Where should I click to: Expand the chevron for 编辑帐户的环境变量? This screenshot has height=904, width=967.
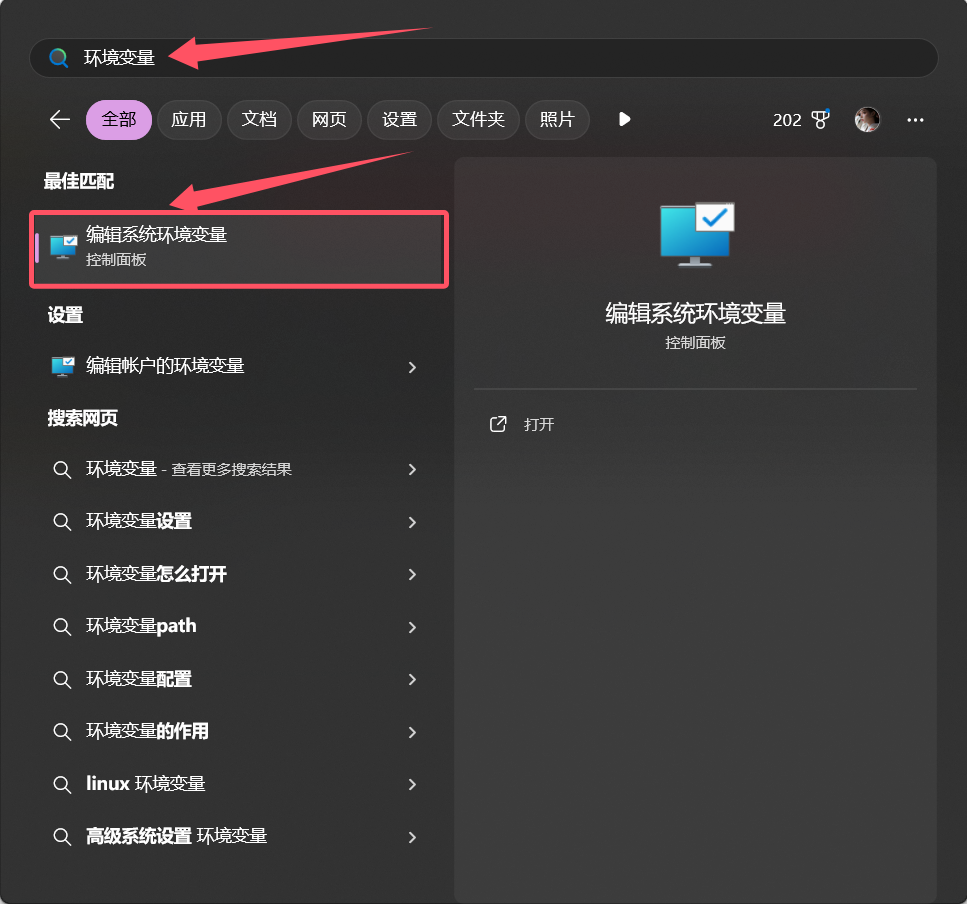413,368
